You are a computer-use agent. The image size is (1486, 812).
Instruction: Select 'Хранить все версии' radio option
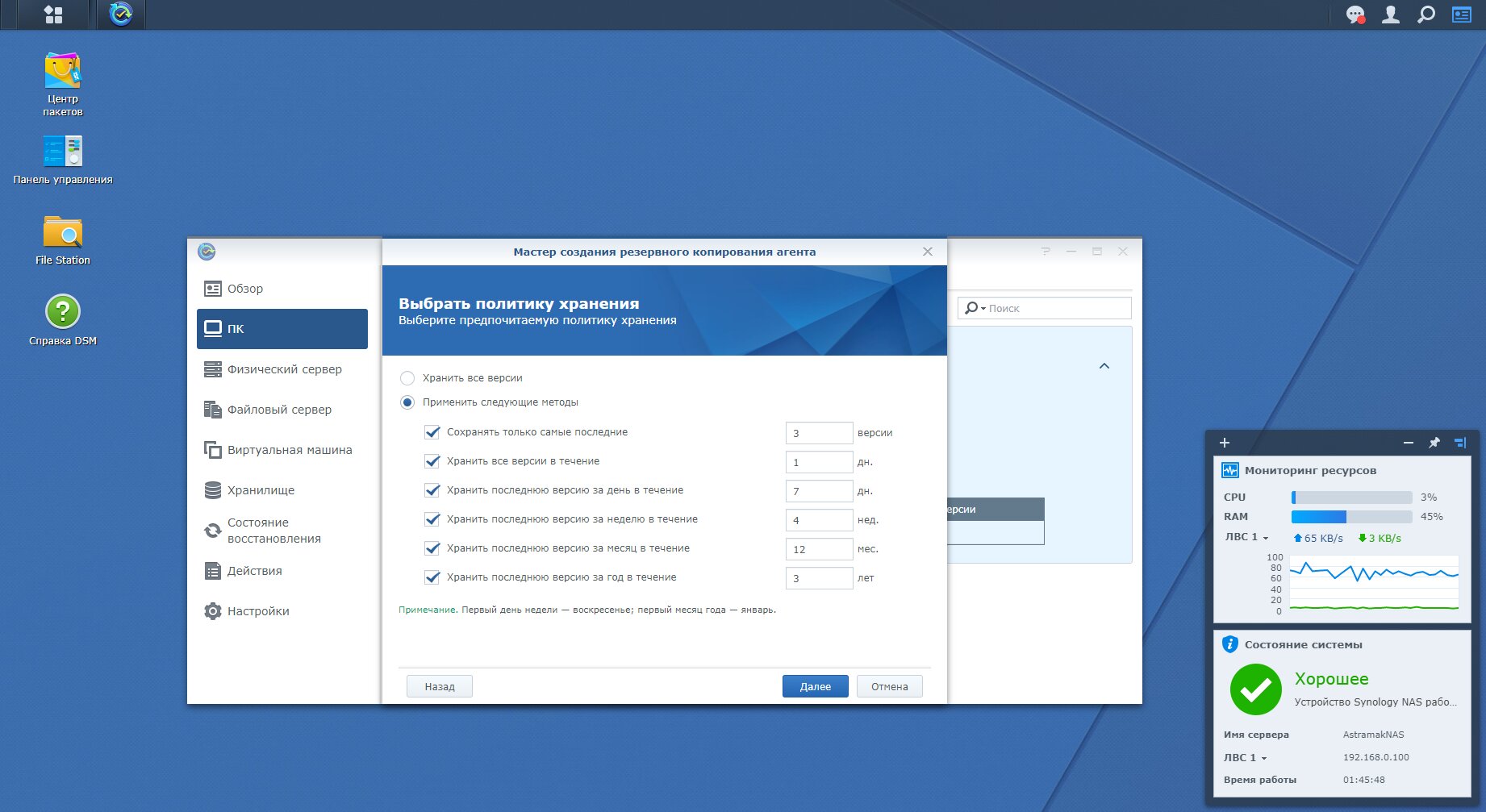coord(407,378)
